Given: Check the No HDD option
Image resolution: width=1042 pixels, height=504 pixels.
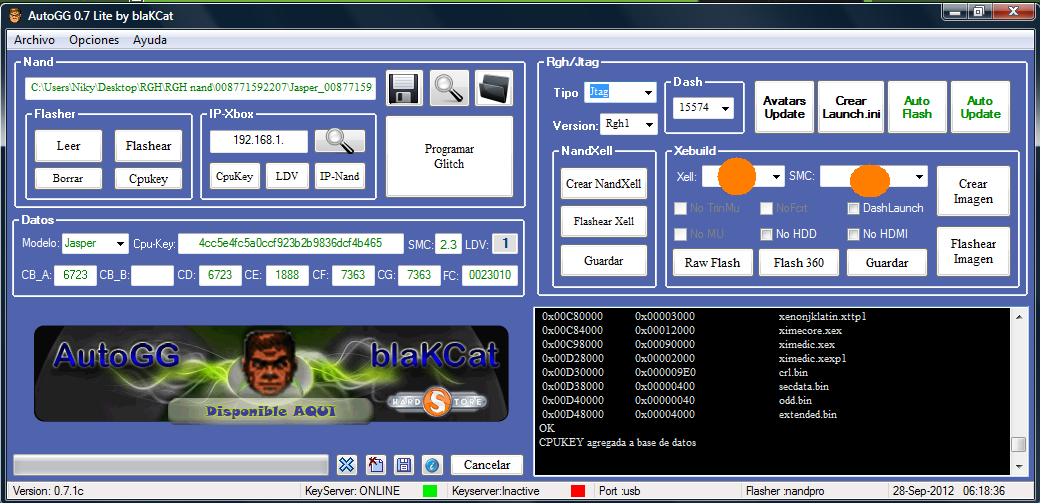Looking at the screenshot, I should pos(766,234).
